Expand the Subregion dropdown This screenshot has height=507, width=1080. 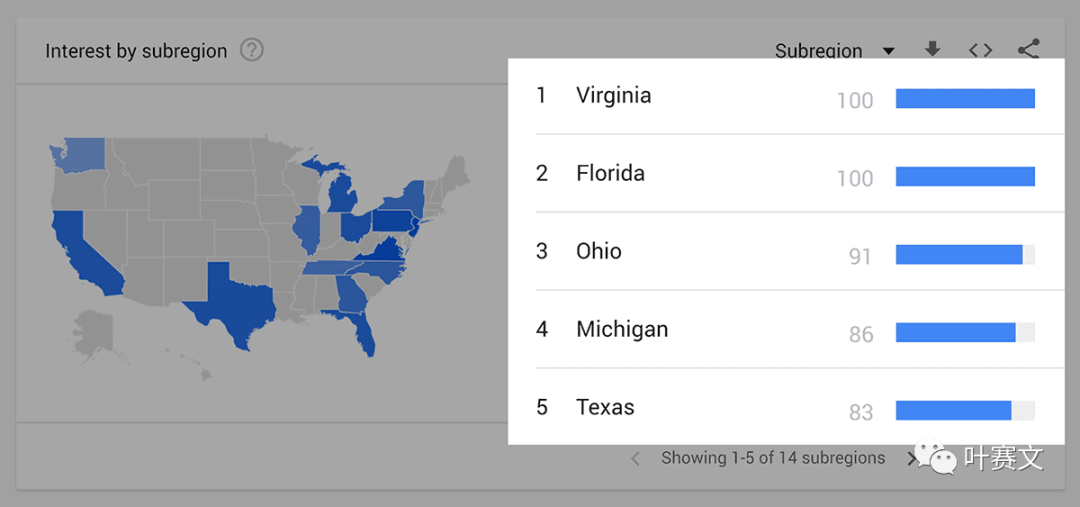point(834,51)
